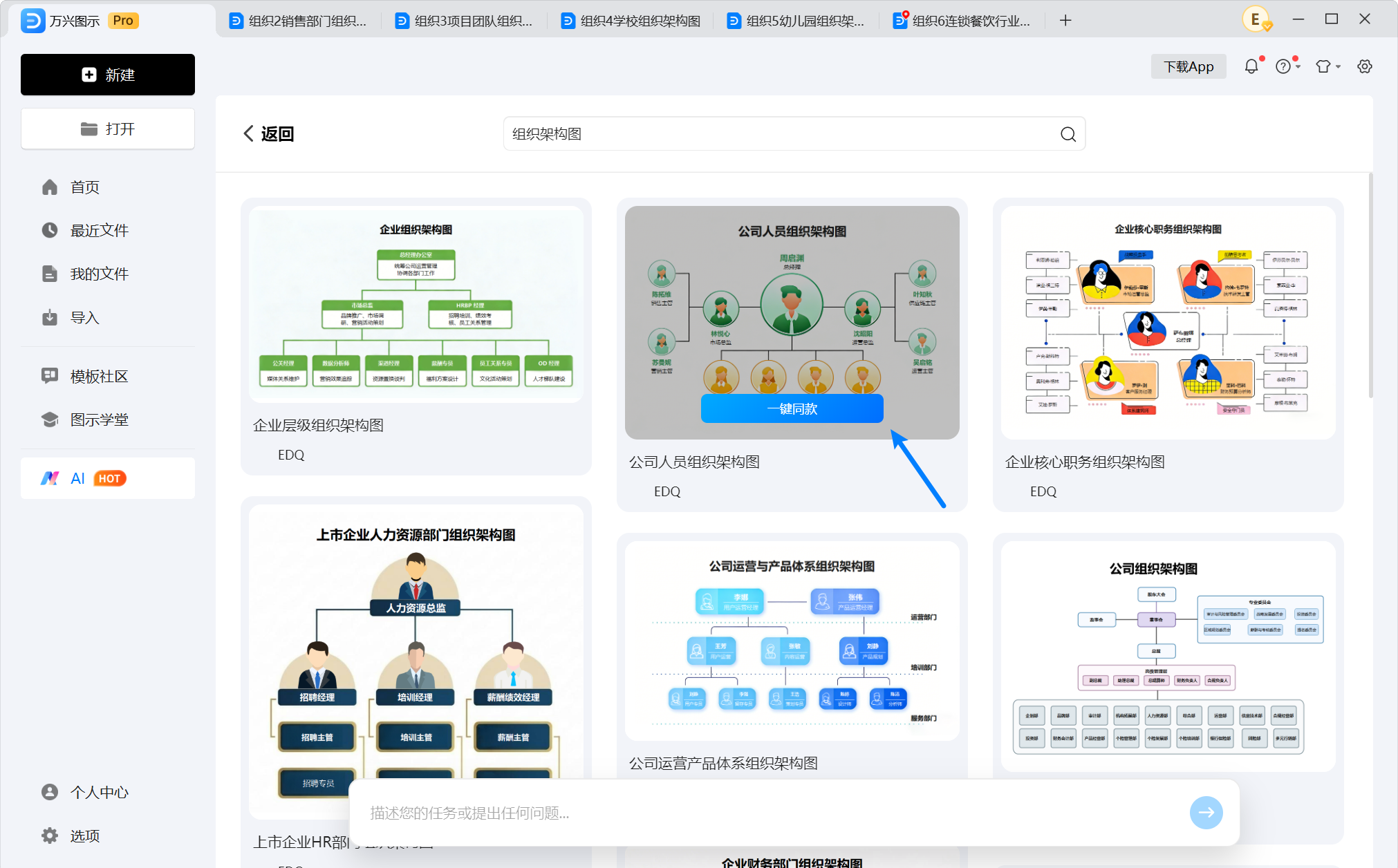Click the 一键同款 use template button
This screenshot has width=1398, height=868.
792,408
